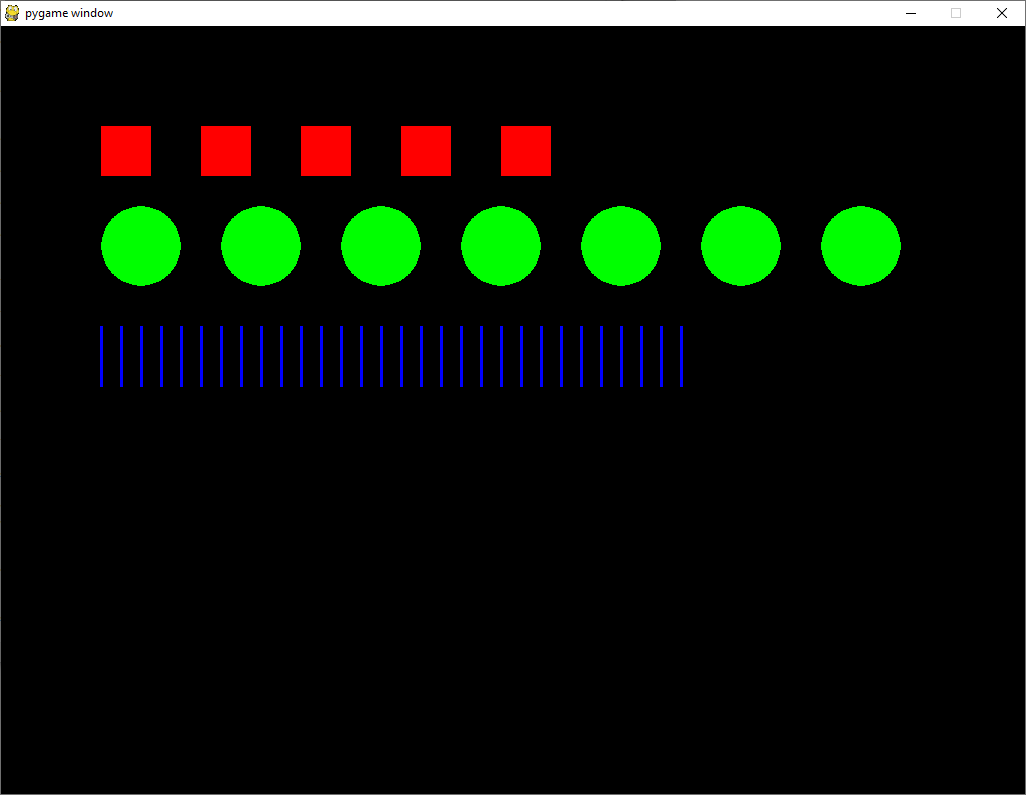Click the "pygame window" title text

(69, 13)
